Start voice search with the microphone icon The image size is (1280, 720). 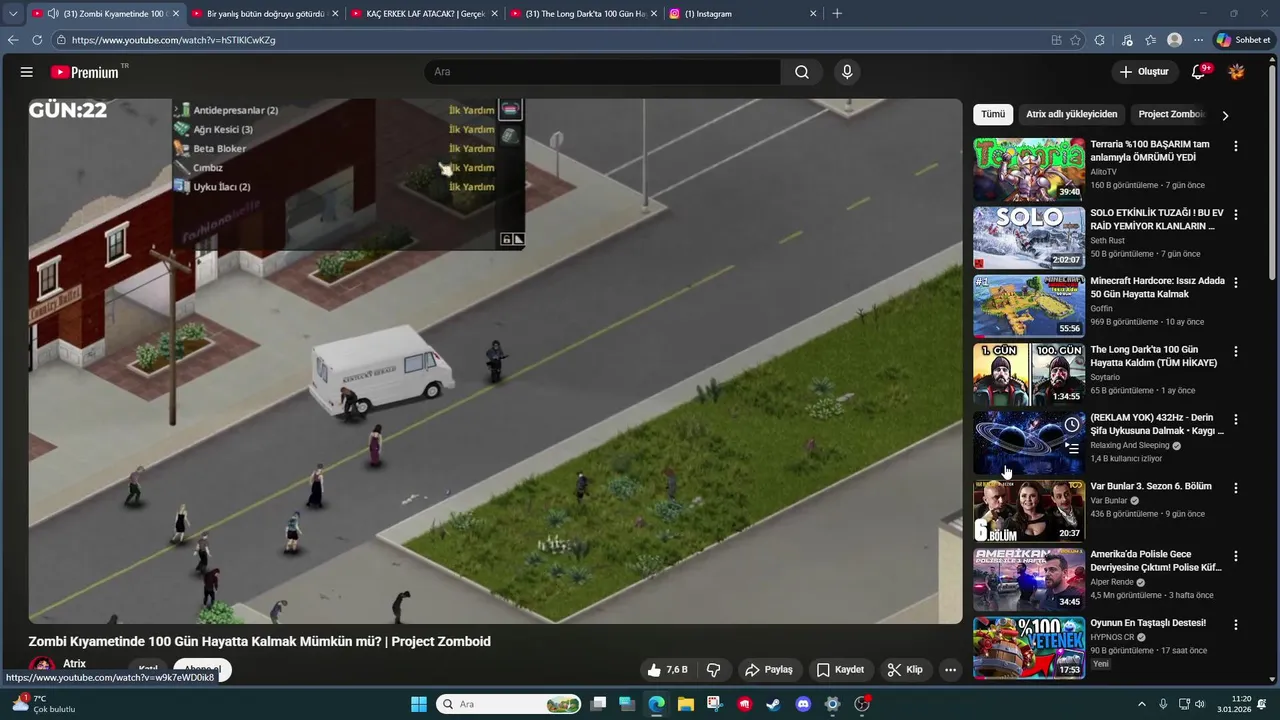pyautogui.click(x=847, y=72)
